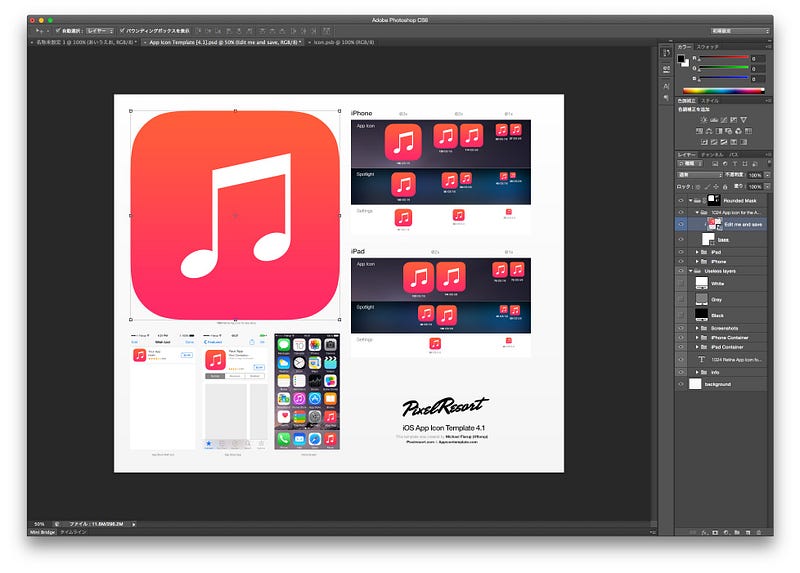Open the fill value dropdown arrow
Viewport: 800px width, 573px height.
point(767,187)
